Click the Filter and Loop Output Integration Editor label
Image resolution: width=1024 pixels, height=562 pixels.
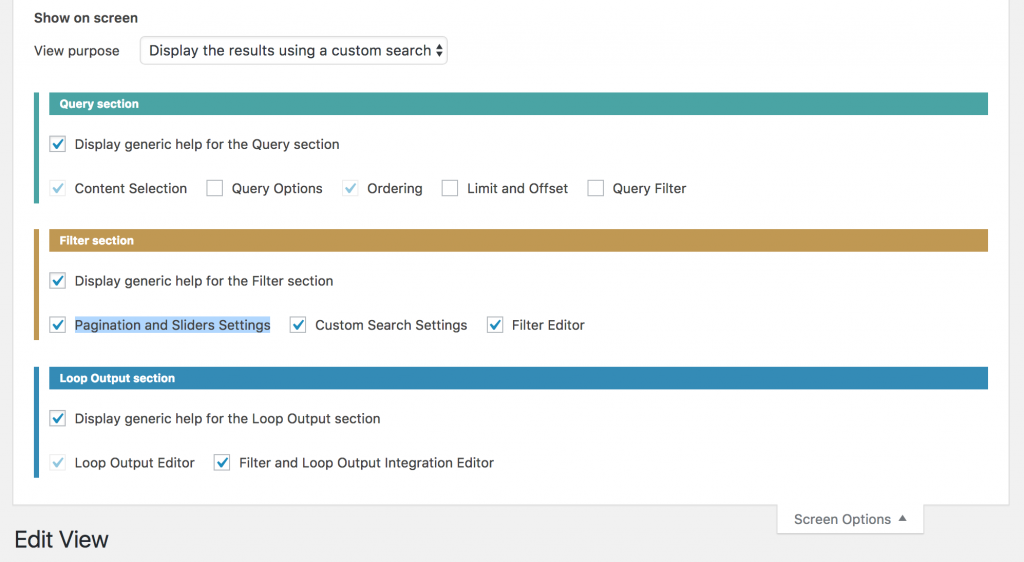[x=366, y=463]
